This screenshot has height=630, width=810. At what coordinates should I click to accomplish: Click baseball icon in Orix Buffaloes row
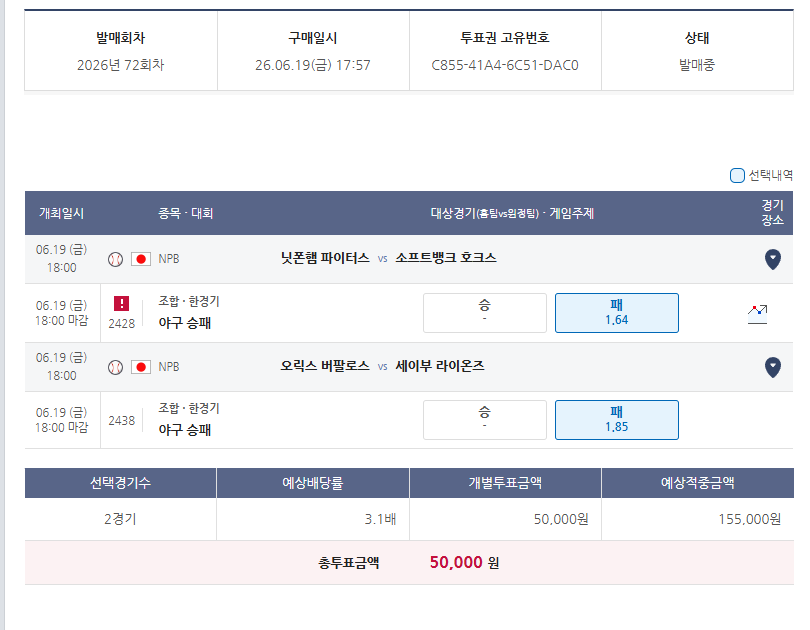pyautogui.click(x=115, y=367)
